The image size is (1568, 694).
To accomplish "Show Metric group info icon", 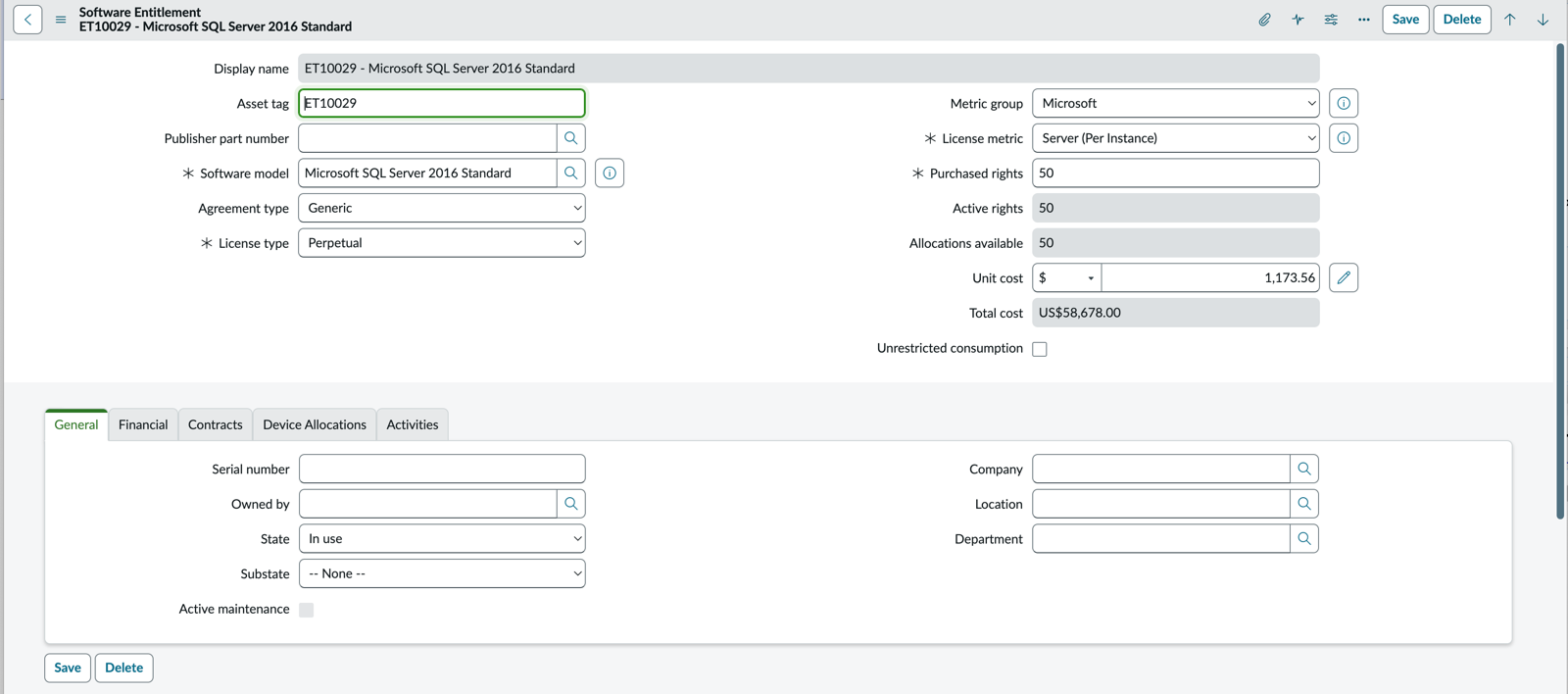I will [1344, 103].
